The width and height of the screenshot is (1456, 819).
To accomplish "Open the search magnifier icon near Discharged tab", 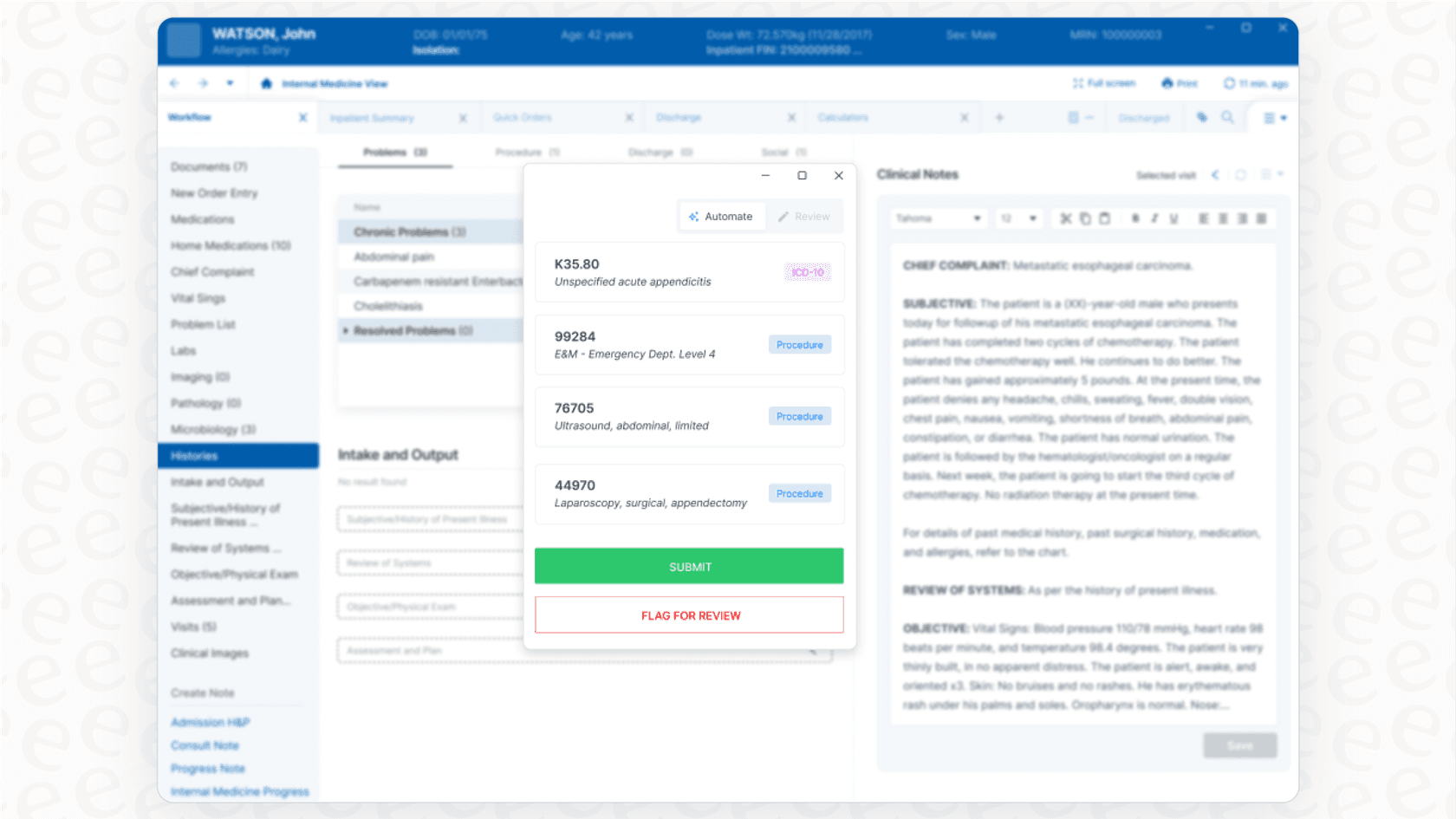I will (x=1230, y=117).
